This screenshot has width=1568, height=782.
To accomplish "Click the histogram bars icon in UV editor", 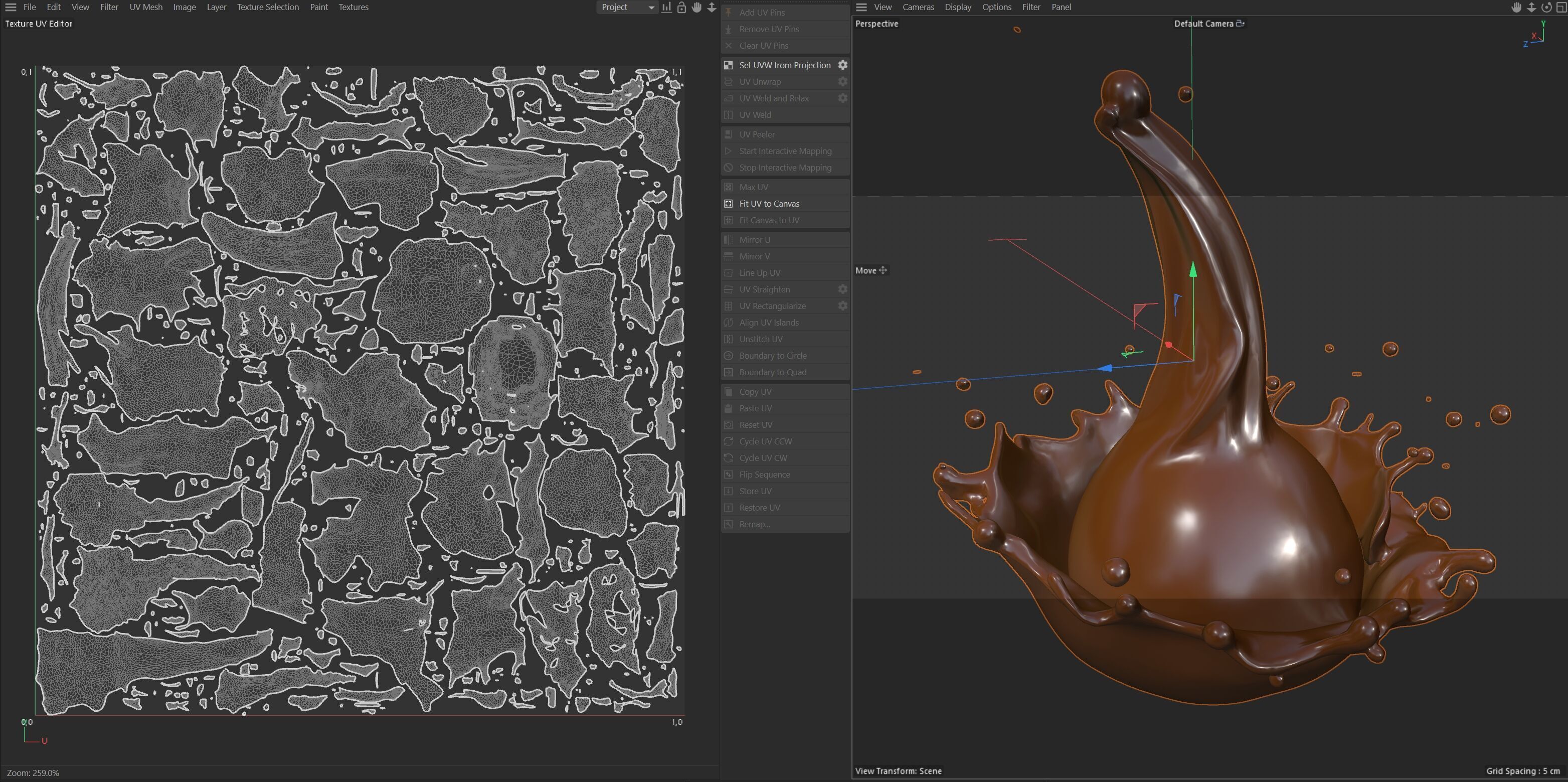I will [666, 8].
